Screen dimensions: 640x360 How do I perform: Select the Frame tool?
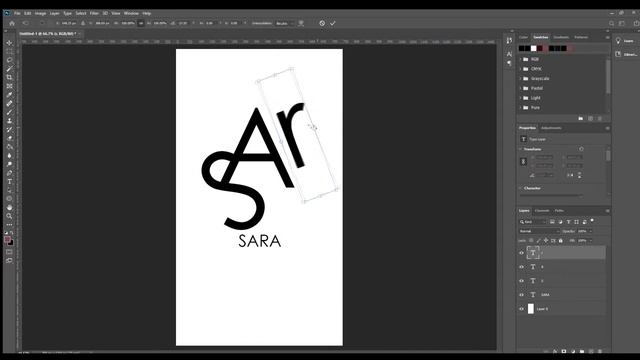pos(9,86)
